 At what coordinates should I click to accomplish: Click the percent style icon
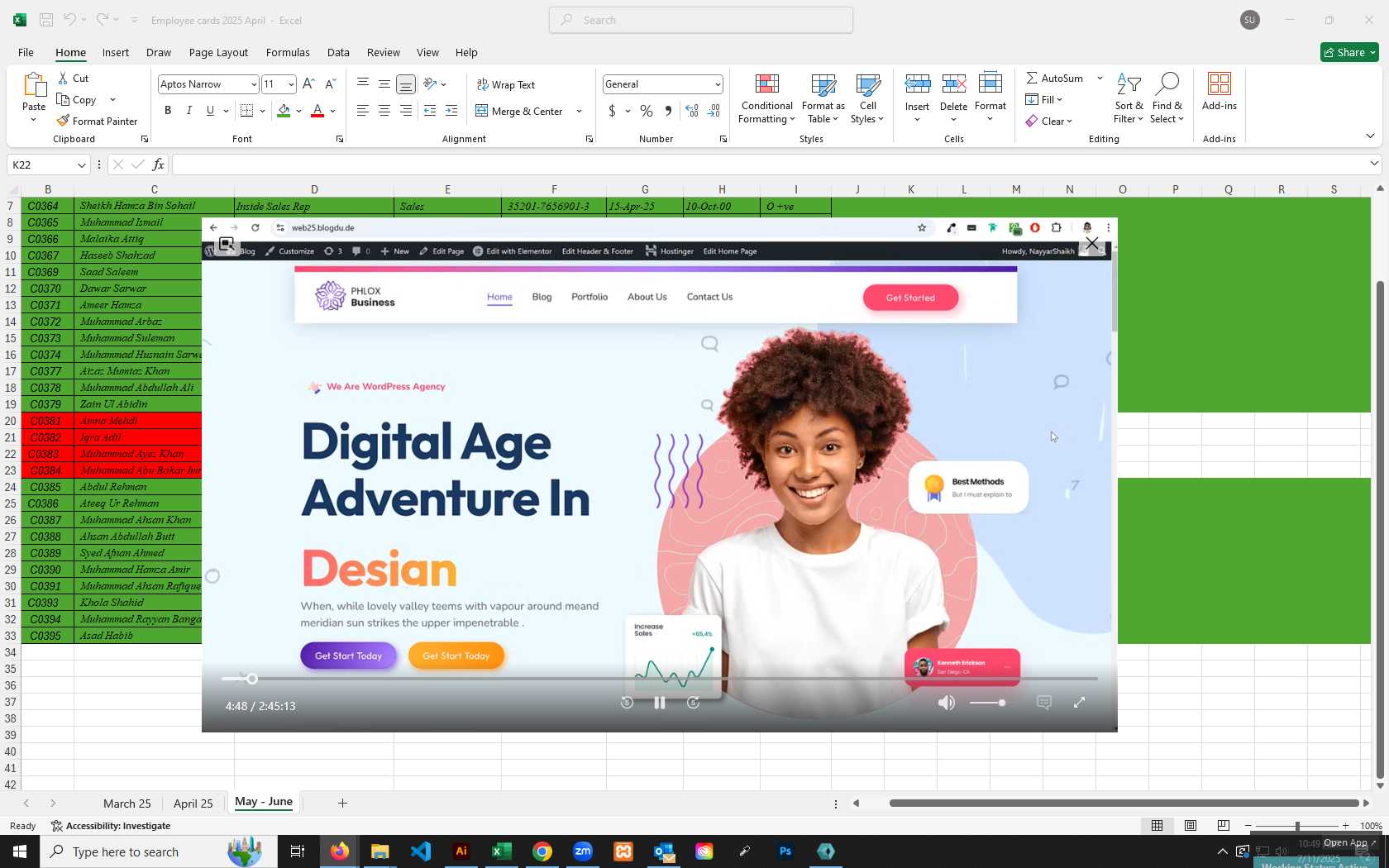pyautogui.click(x=647, y=111)
